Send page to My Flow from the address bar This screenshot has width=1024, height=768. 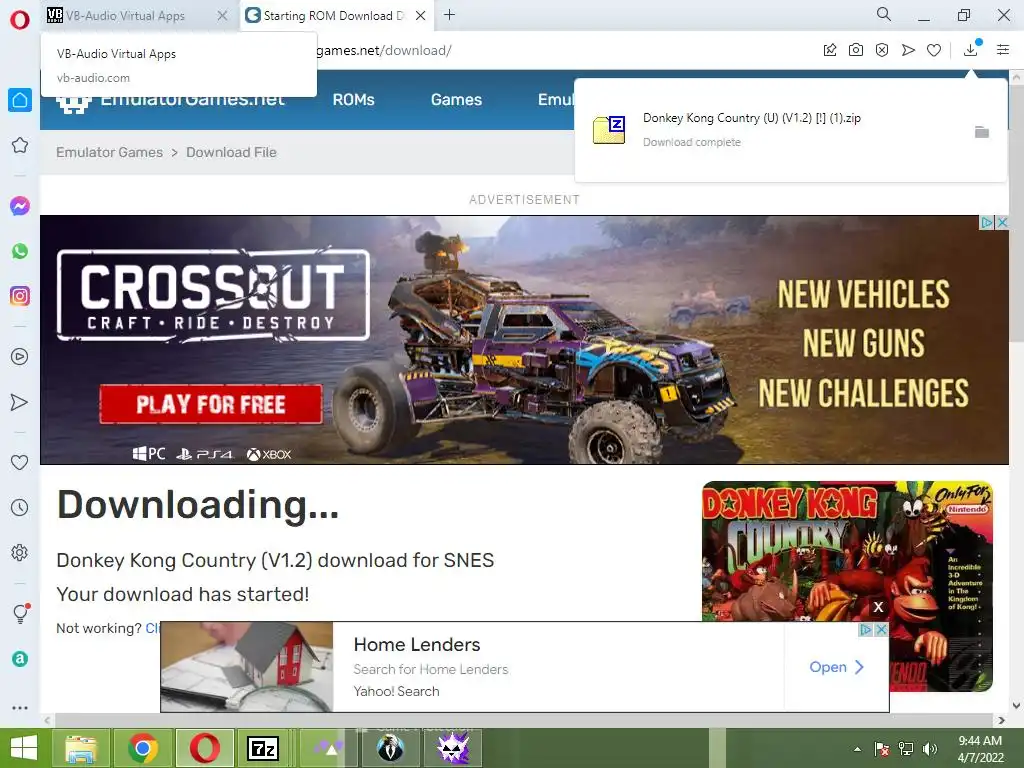point(908,50)
